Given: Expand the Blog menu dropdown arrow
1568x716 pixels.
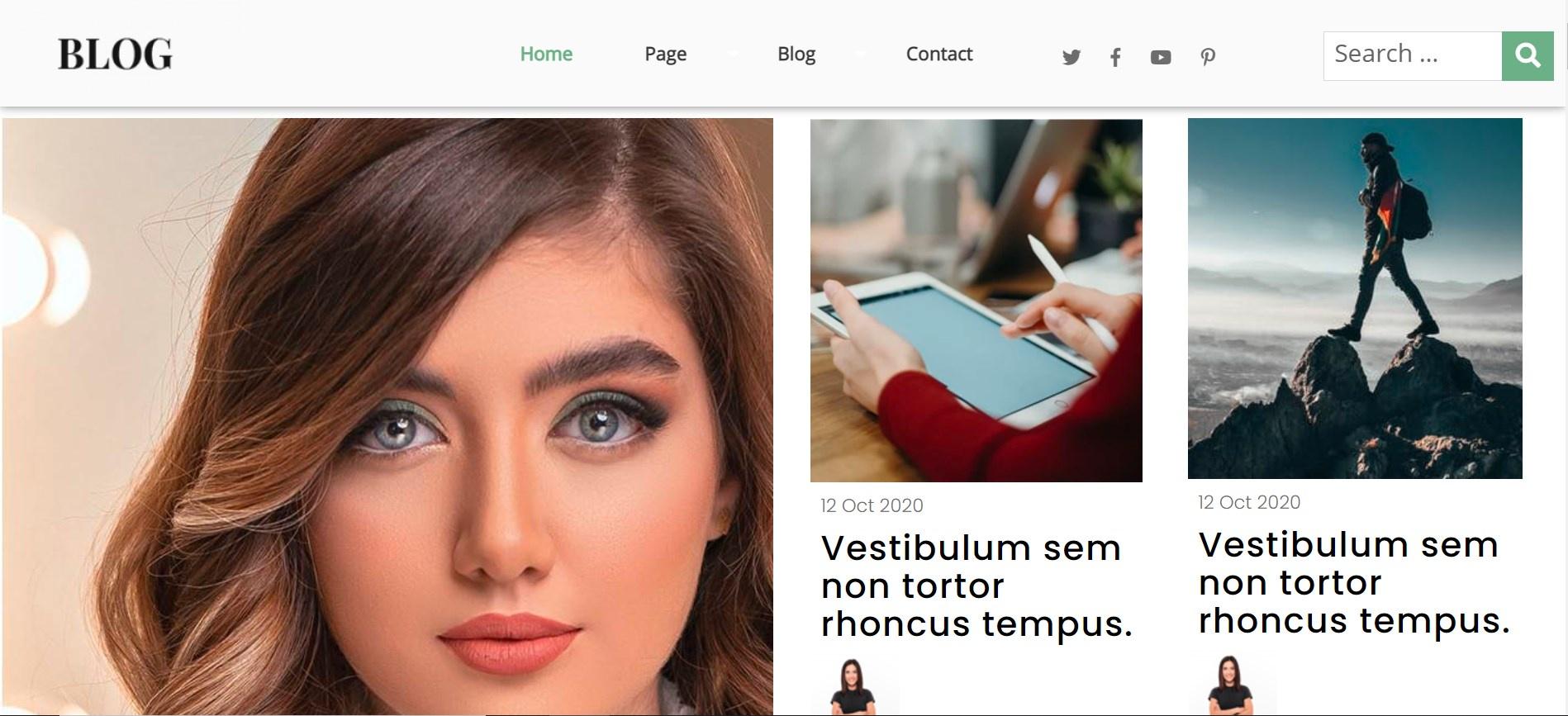Looking at the screenshot, I should pos(860,54).
